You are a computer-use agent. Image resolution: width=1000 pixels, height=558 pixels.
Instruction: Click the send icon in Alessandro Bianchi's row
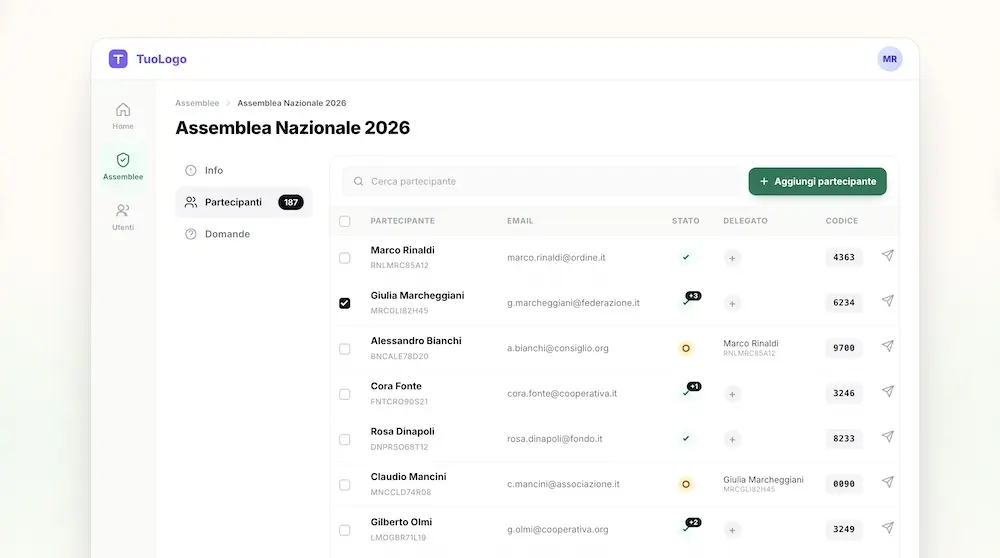click(x=887, y=347)
